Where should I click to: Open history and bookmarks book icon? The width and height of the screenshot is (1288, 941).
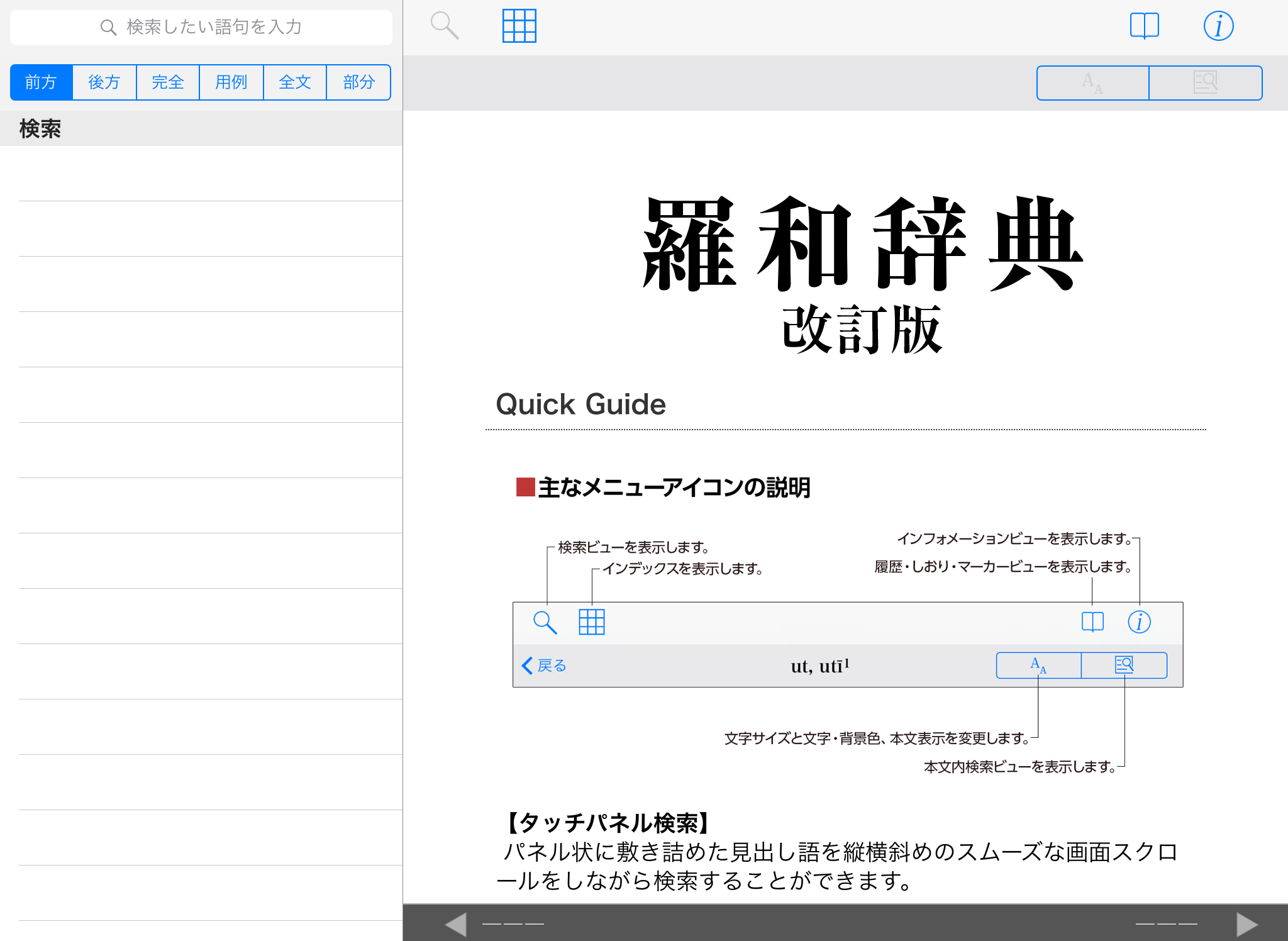coord(1144,26)
